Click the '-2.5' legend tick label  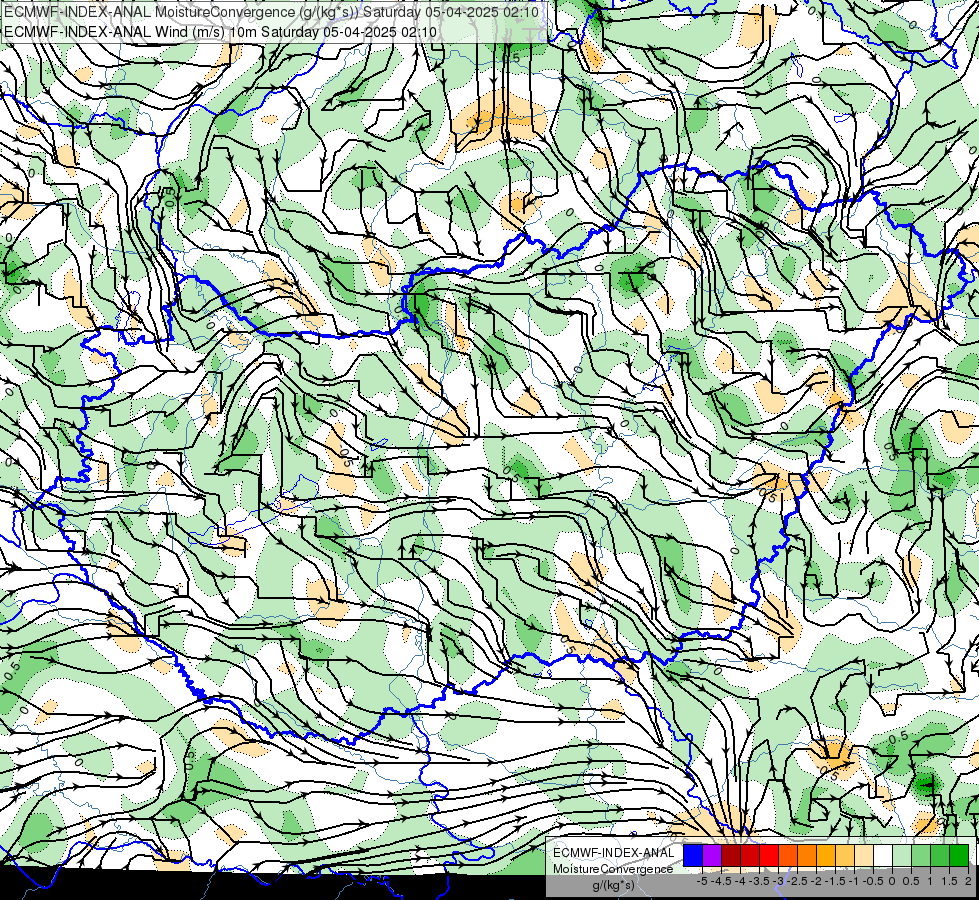tap(797, 881)
